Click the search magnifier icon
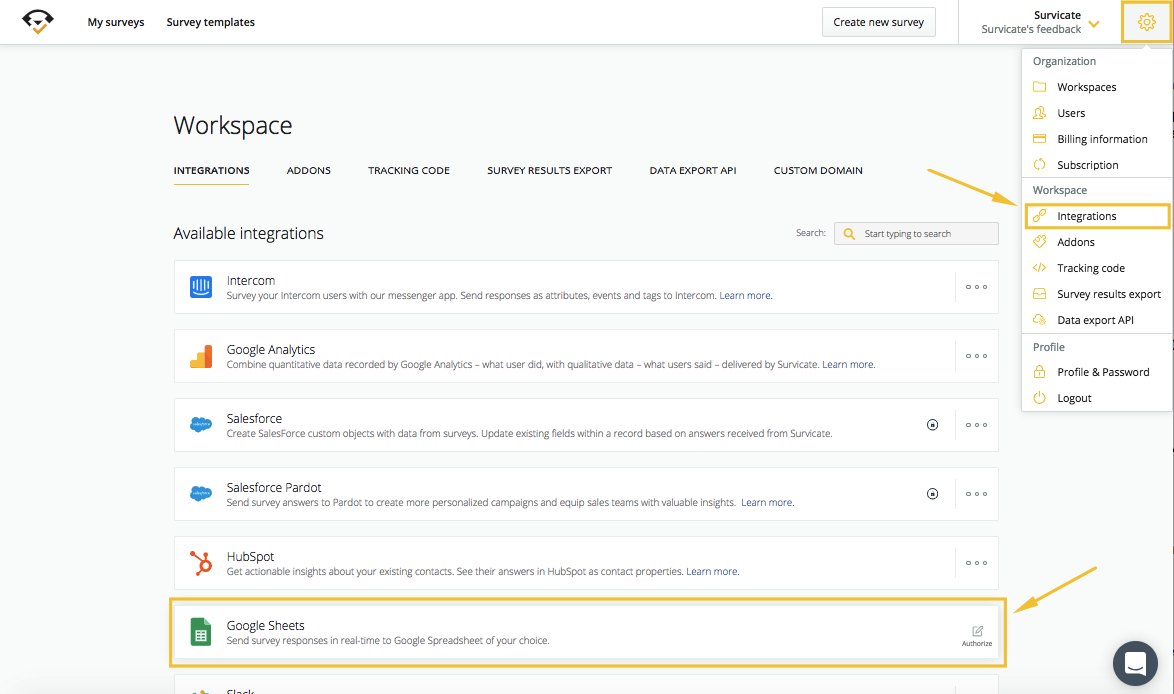1174x694 pixels. click(x=849, y=234)
